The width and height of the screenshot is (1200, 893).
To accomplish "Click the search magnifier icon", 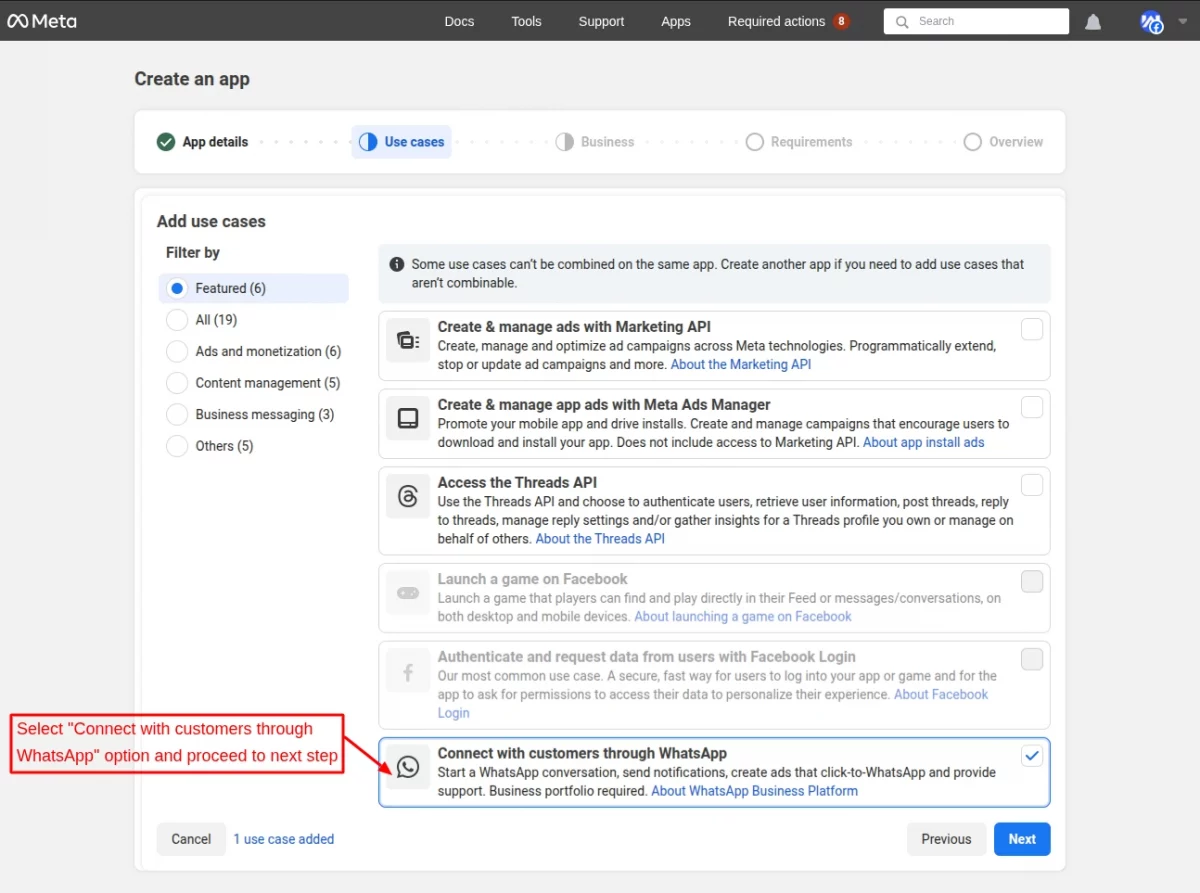I will [903, 21].
